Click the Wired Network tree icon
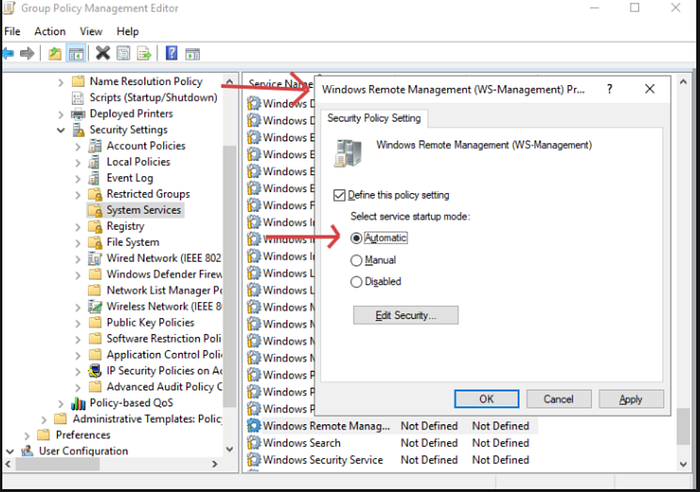700x492 pixels. click(95, 259)
